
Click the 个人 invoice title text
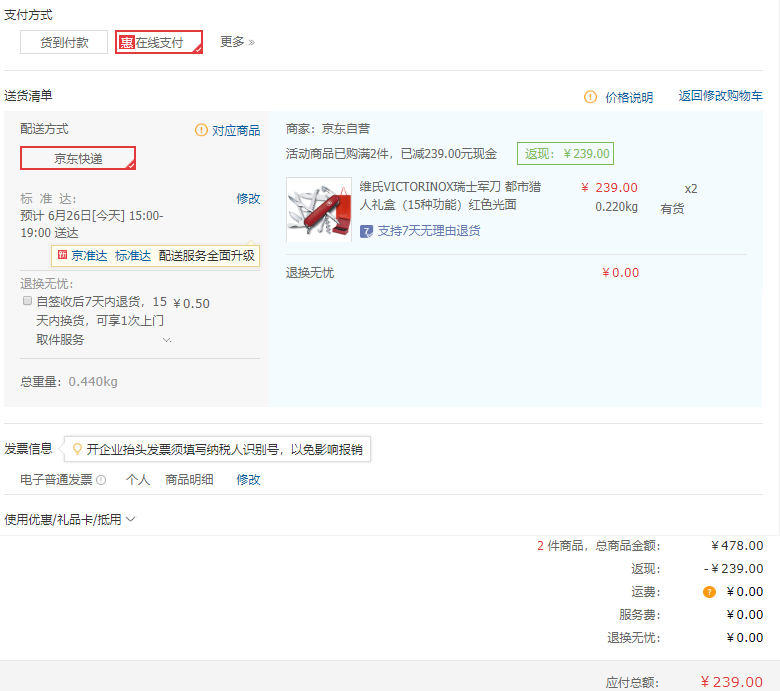tap(138, 480)
